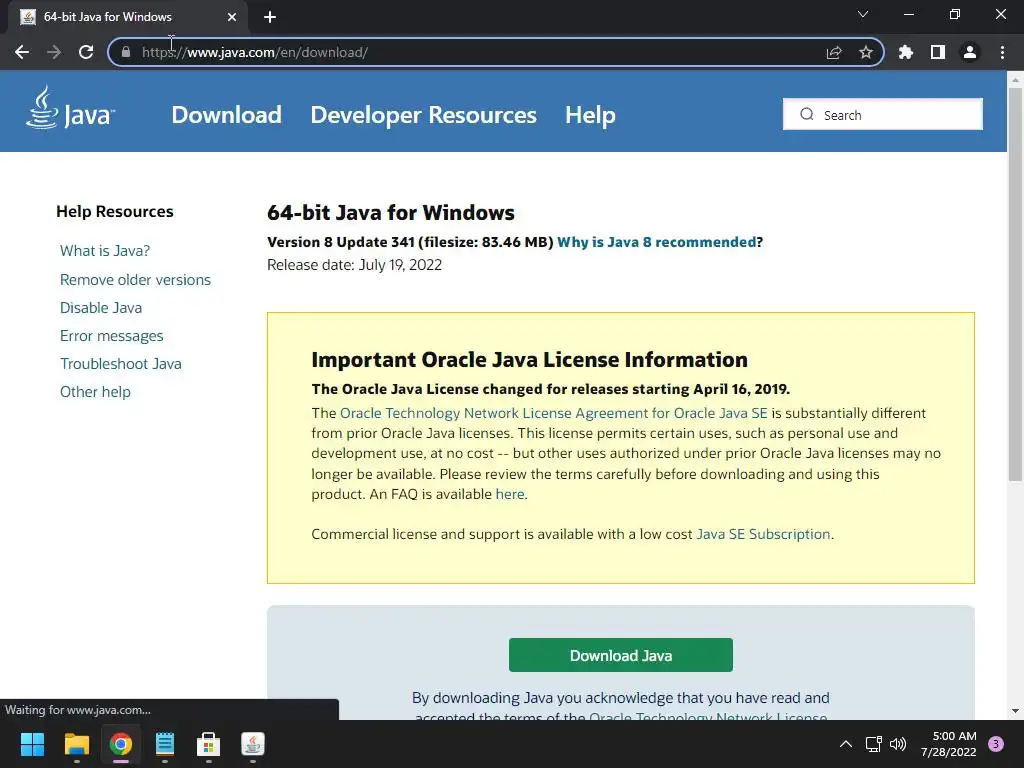Screen dimensions: 1024x768
Task: Click the volume speaker icon in tray
Action: coord(899,744)
